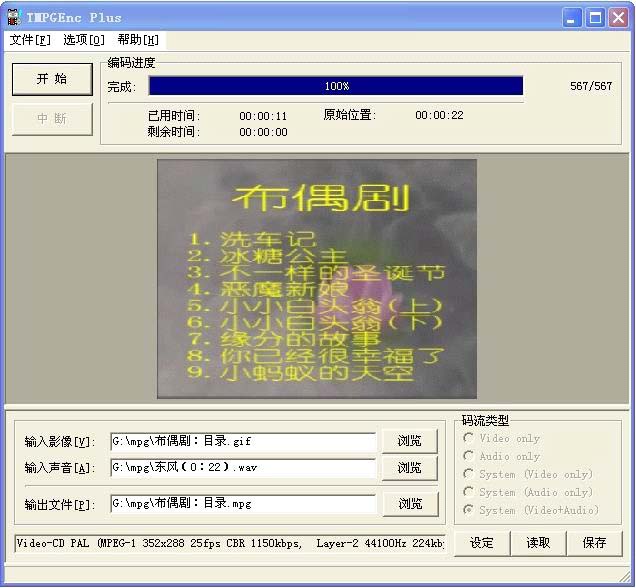Maximize the TMPGEnc Plus window
Image resolution: width=636 pixels, height=588 pixels.
tap(595, 17)
